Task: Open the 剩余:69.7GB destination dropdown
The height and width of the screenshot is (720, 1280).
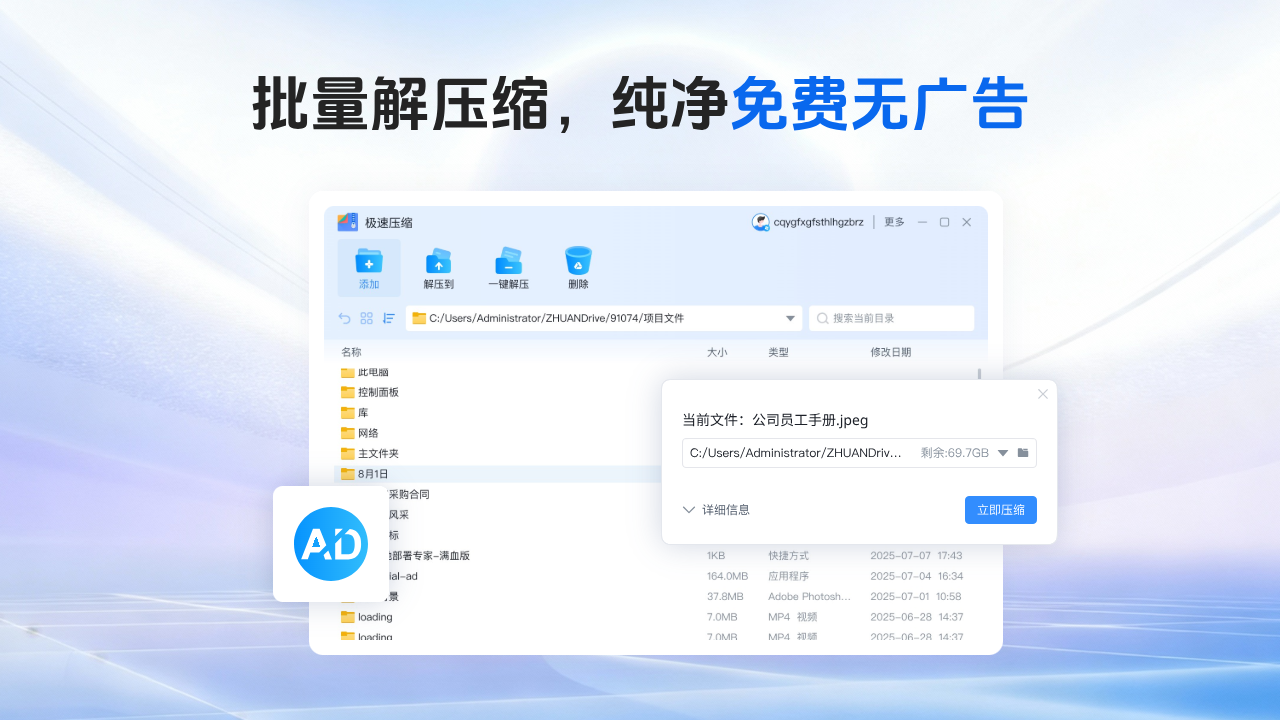Action: pos(1005,452)
